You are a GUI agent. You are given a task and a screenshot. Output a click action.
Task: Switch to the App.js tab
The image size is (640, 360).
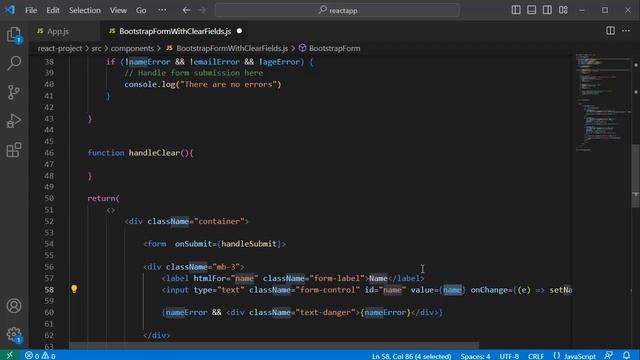(x=58, y=31)
